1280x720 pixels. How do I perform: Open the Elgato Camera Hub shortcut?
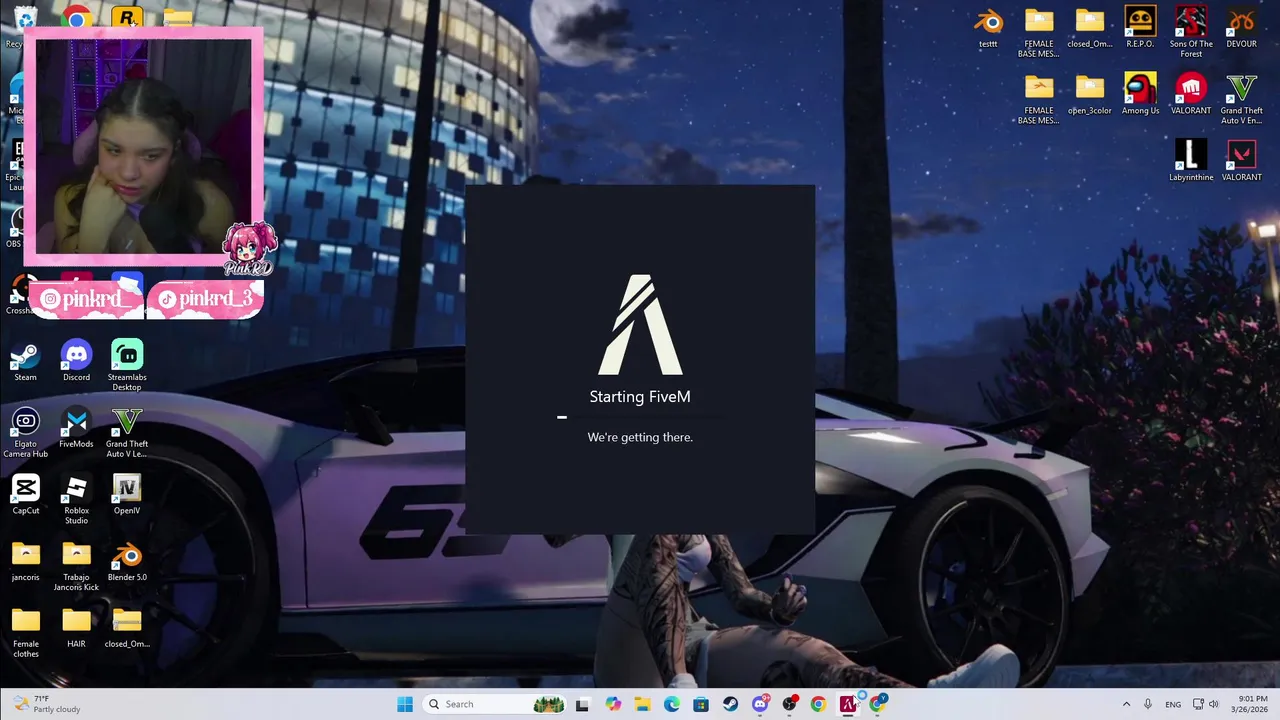coord(25,433)
